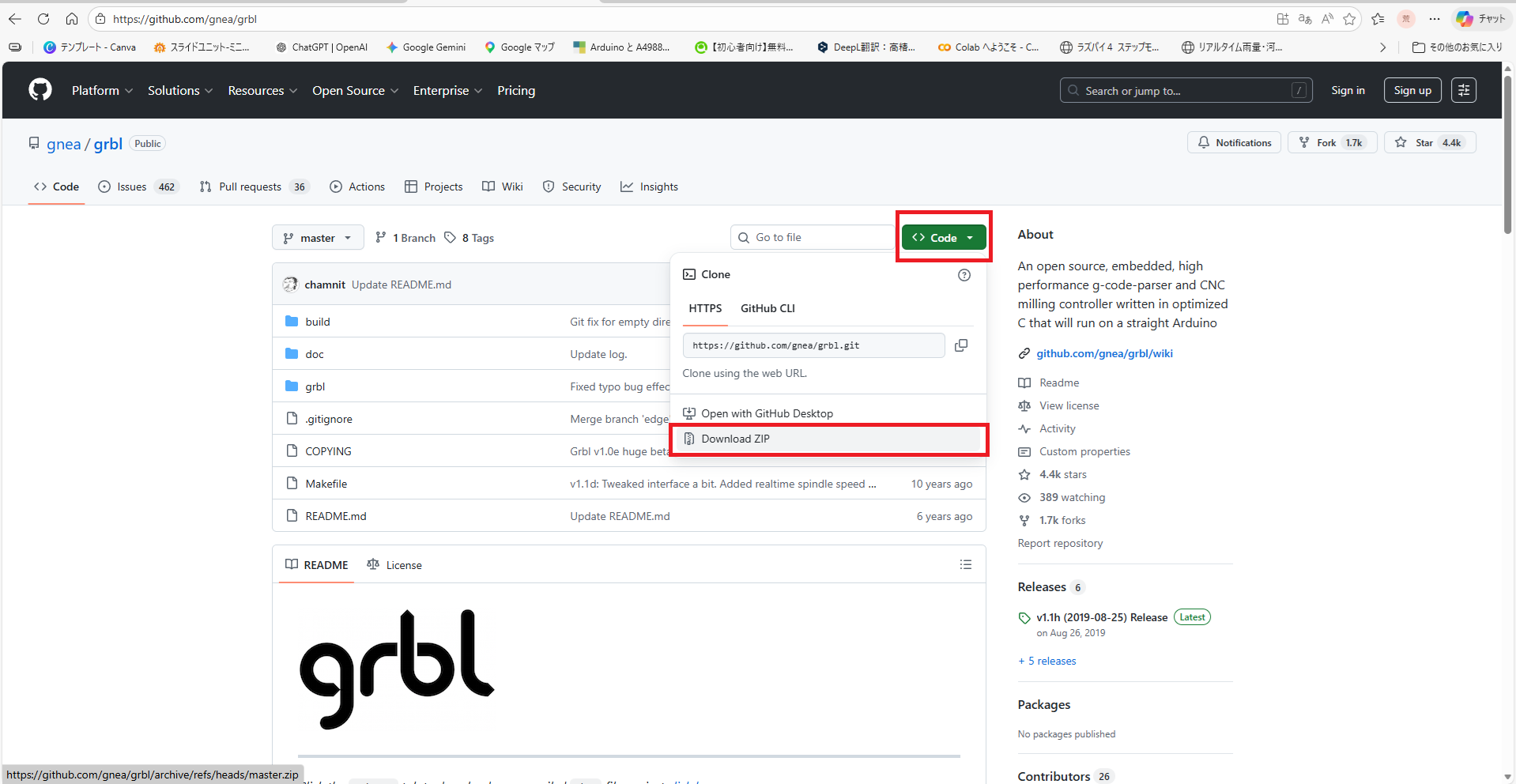The height and width of the screenshot is (784, 1516).
Task: Click the Clone help question icon
Action: [964, 275]
